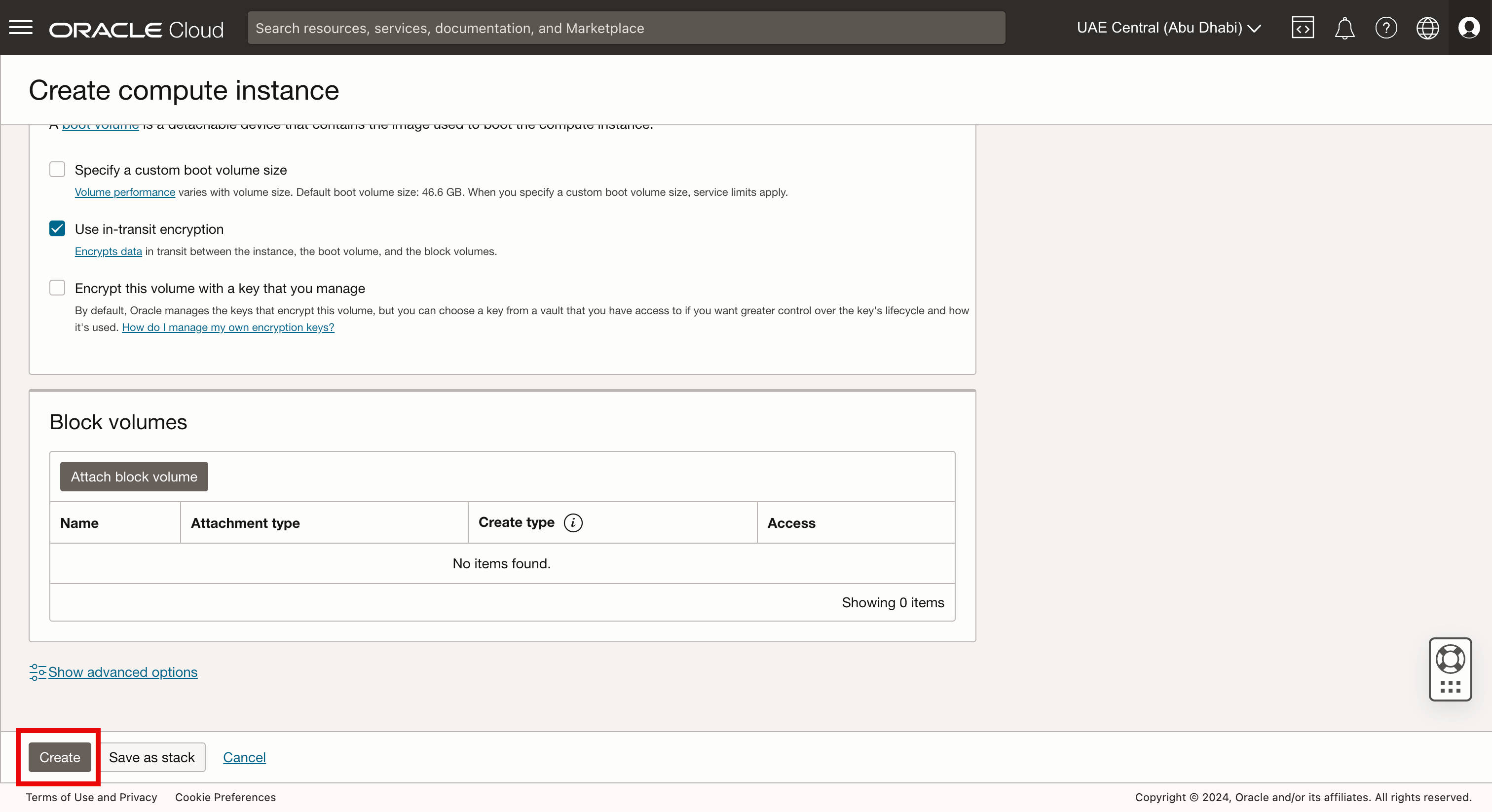The width and height of the screenshot is (1492, 812).
Task: Focus the resource search field
Action: coord(626,28)
